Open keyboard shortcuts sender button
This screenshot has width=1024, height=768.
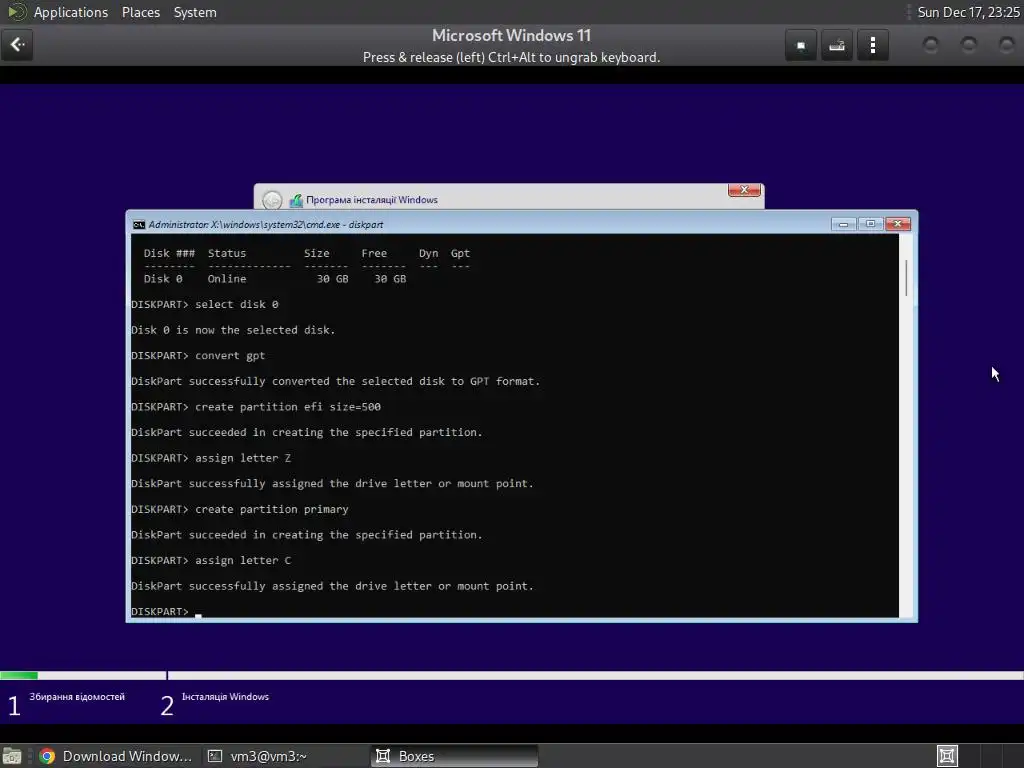837,45
